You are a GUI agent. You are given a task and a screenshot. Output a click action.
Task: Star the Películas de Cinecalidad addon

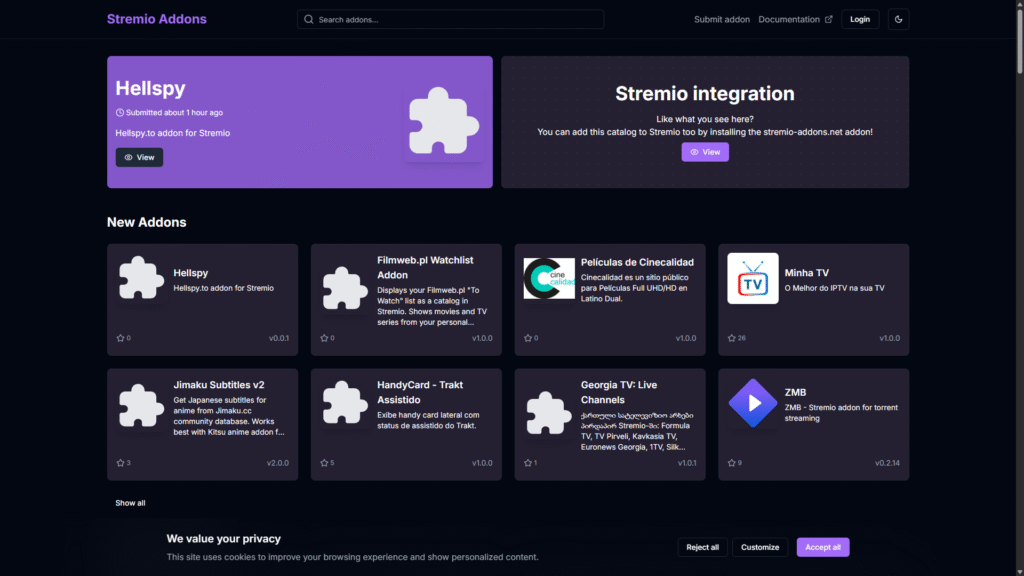pyautogui.click(x=528, y=338)
